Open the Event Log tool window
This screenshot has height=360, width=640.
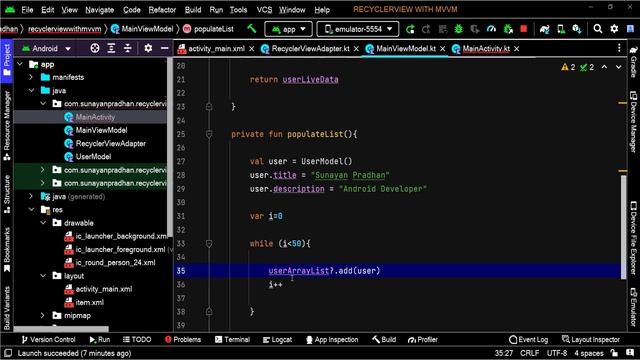click(x=529, y=340)
